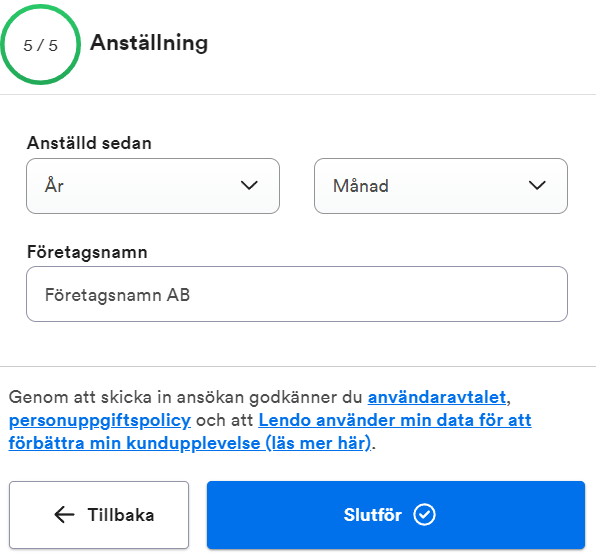The height and width of the screenshot is (556, 596).
Task: Click the Slutför finish button
Action: click(396, 515)
